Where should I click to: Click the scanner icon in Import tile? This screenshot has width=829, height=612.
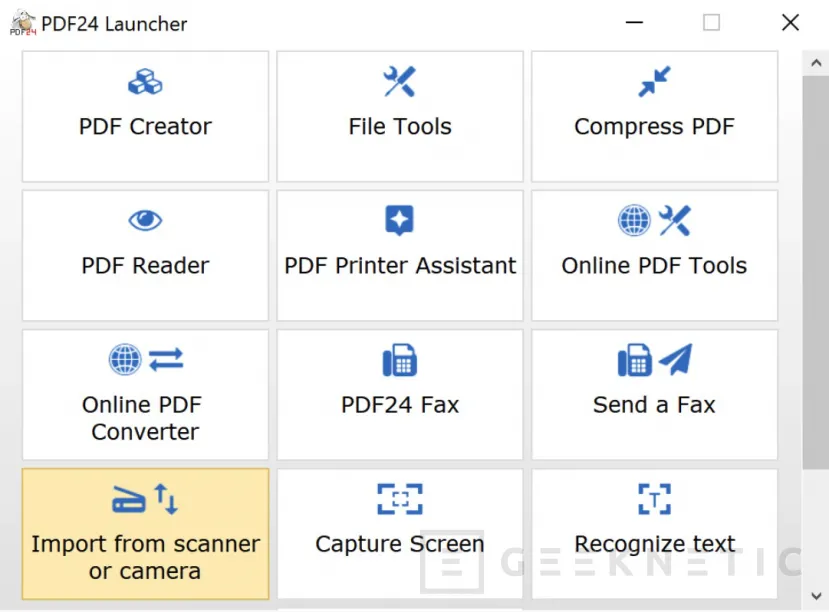tap(128, 499)
